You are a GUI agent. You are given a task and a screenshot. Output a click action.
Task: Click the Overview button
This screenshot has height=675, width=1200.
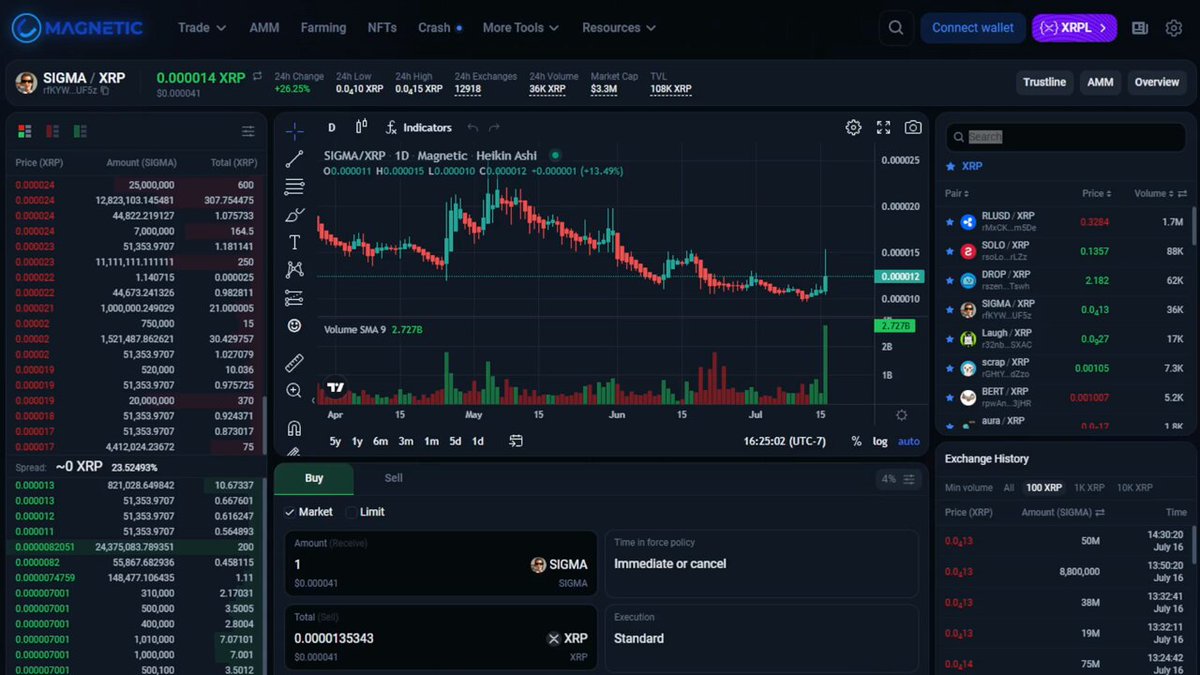(1157, 82)
